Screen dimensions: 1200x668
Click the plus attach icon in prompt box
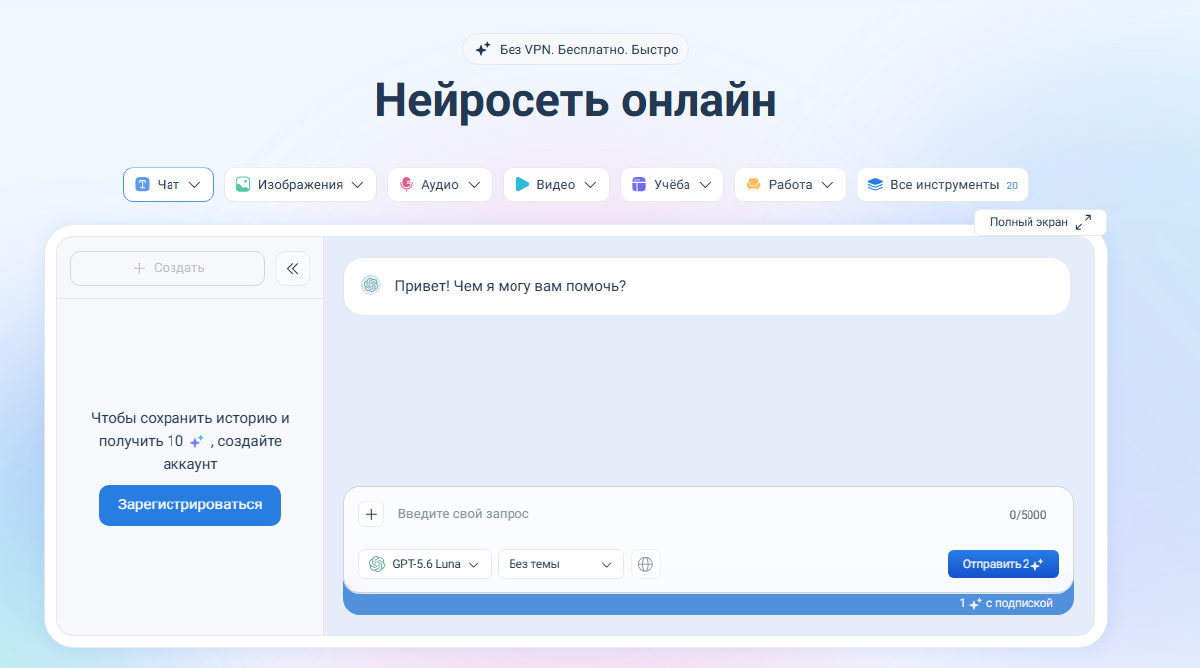[371, 514]
